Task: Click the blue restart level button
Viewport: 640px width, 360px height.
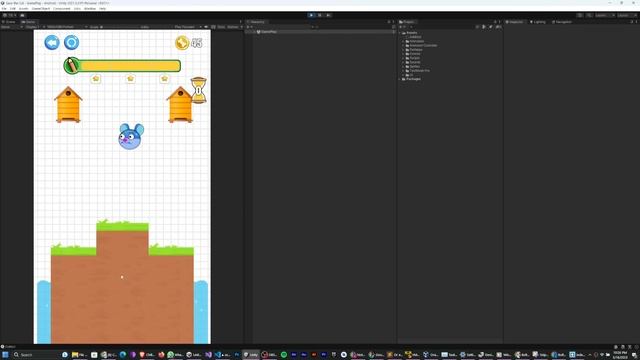Action: [x=71, y=42]
